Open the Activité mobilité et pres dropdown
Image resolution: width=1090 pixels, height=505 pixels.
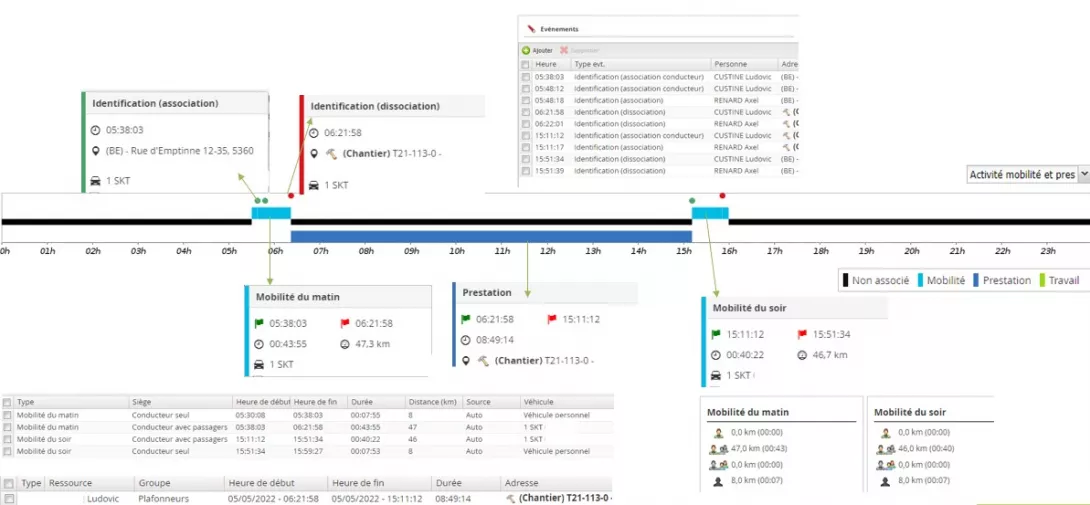[1027, 174]
